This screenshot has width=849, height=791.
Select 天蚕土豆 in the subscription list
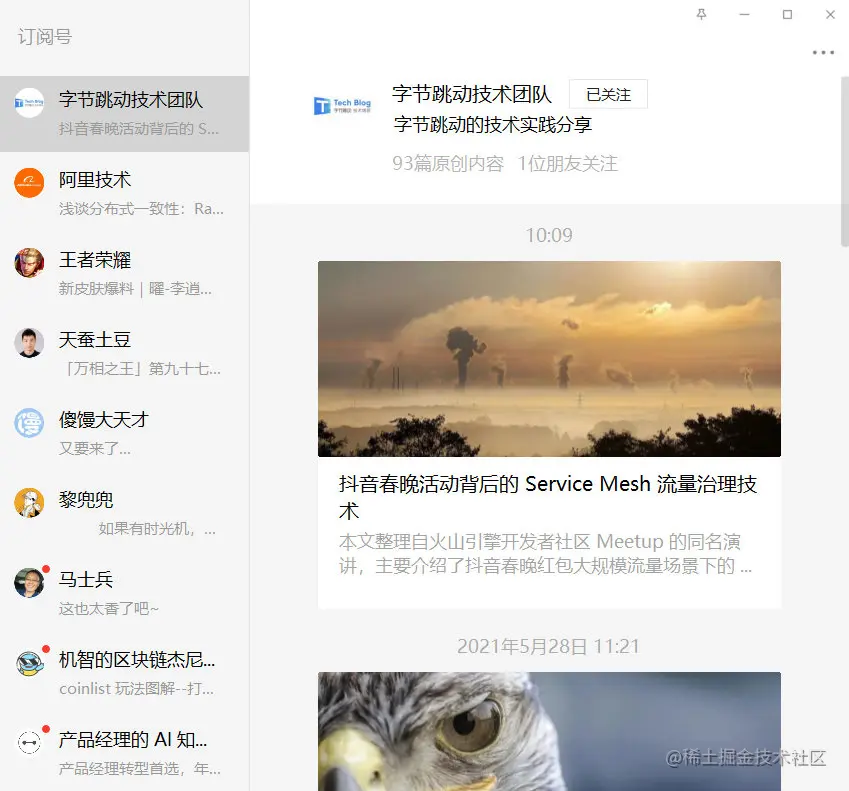point(125,352)
